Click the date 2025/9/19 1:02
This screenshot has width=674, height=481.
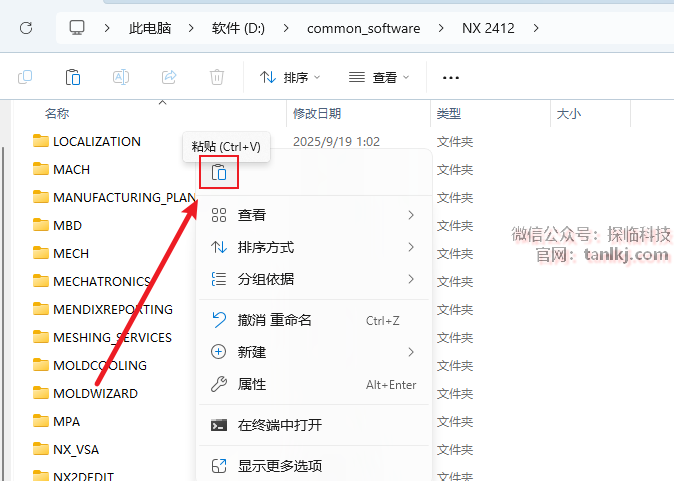336,141
